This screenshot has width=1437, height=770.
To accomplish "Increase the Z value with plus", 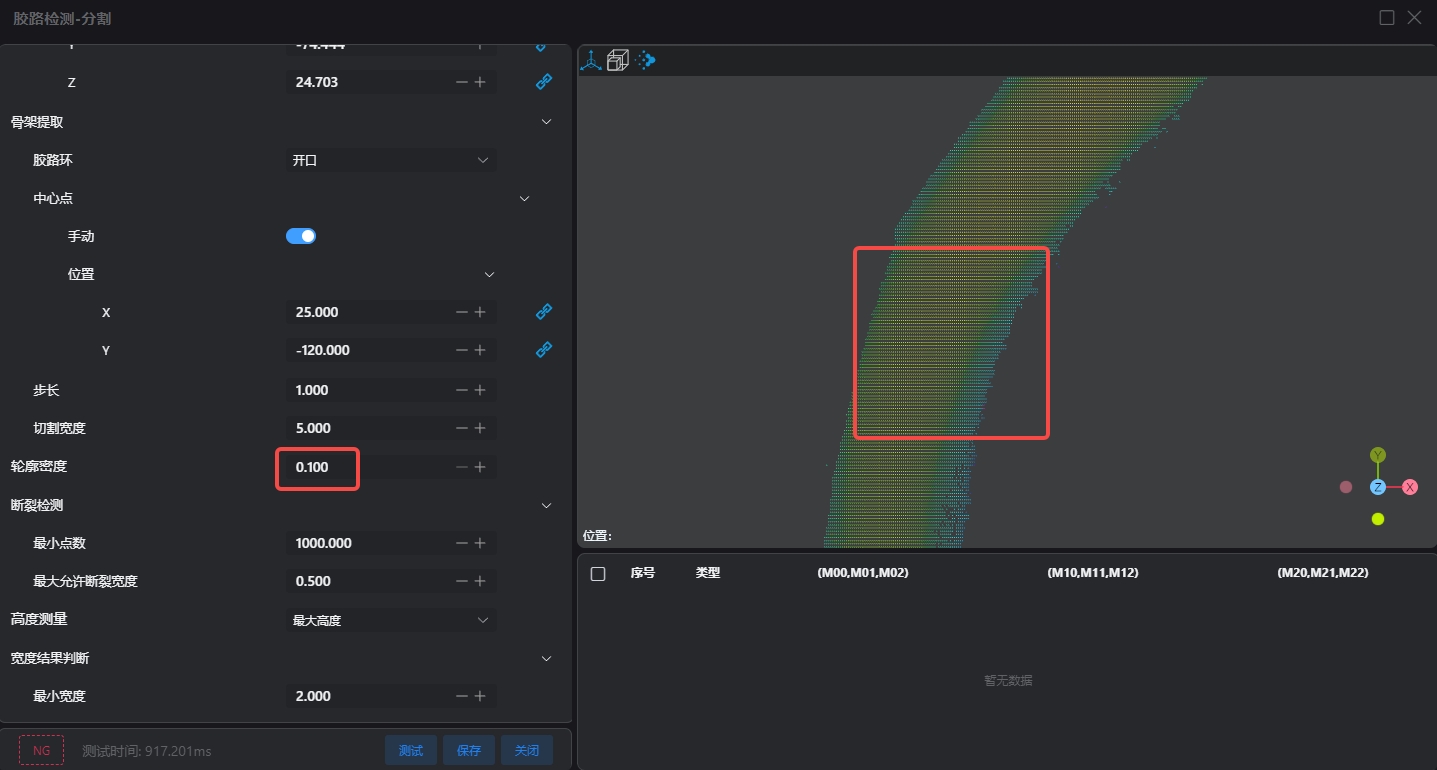I will tap(480, 82).
